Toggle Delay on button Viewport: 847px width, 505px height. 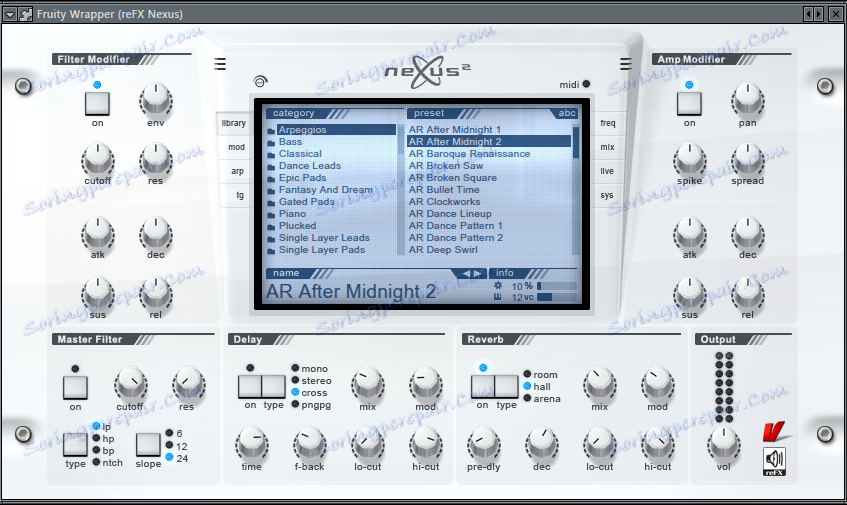tap(250, 386)
